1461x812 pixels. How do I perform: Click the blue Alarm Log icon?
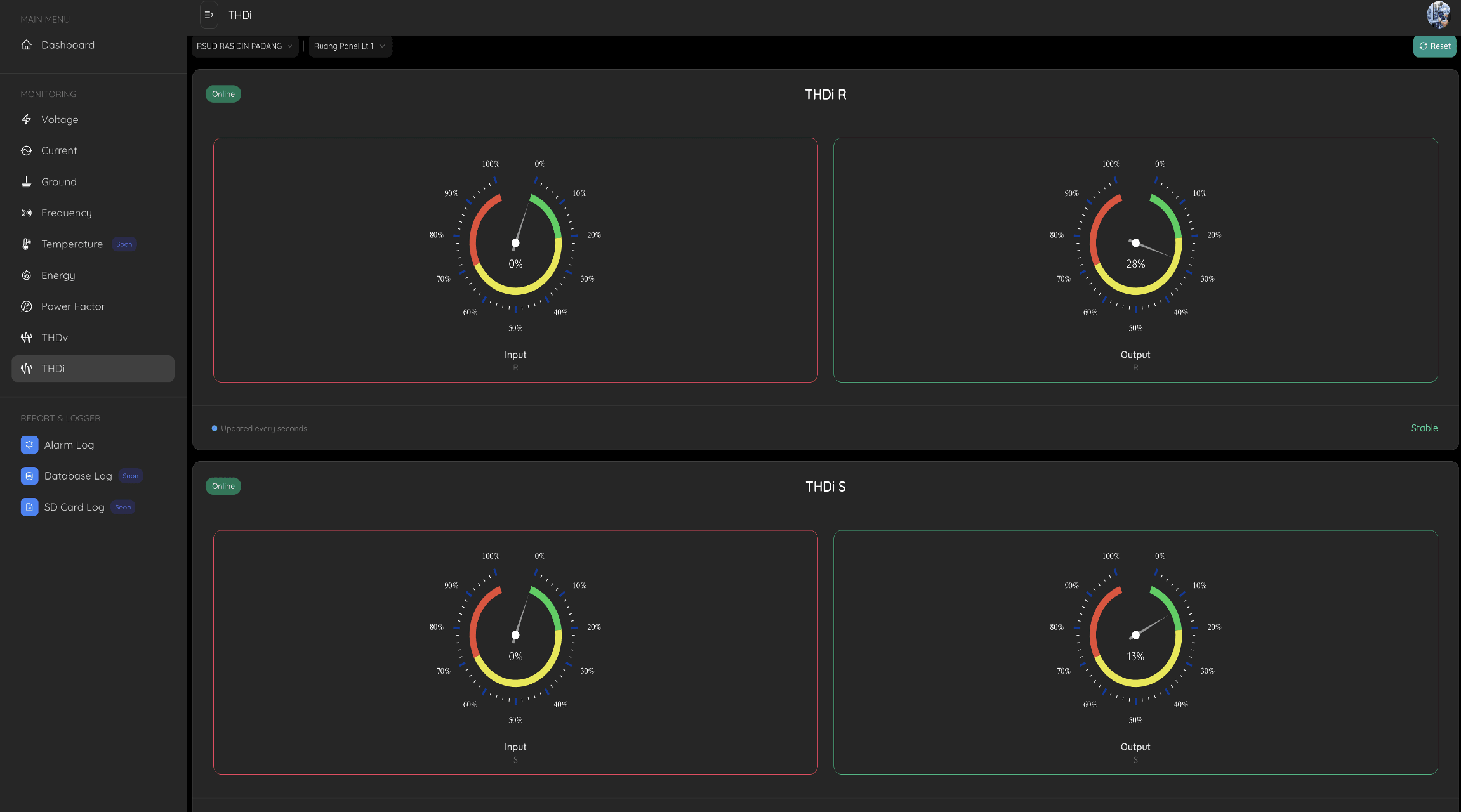coord(29,445)
